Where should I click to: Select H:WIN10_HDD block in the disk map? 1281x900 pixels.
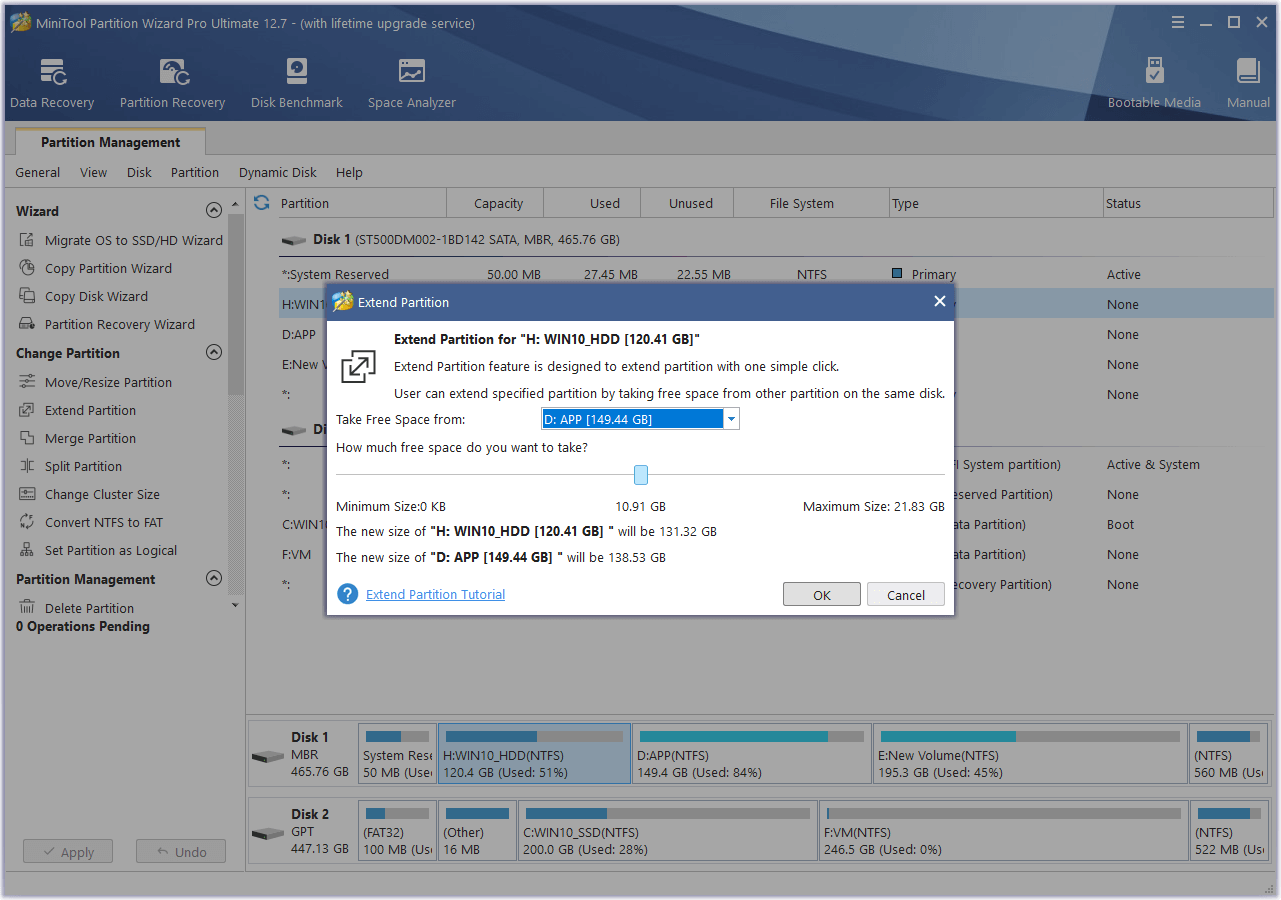tap(534, 753)
